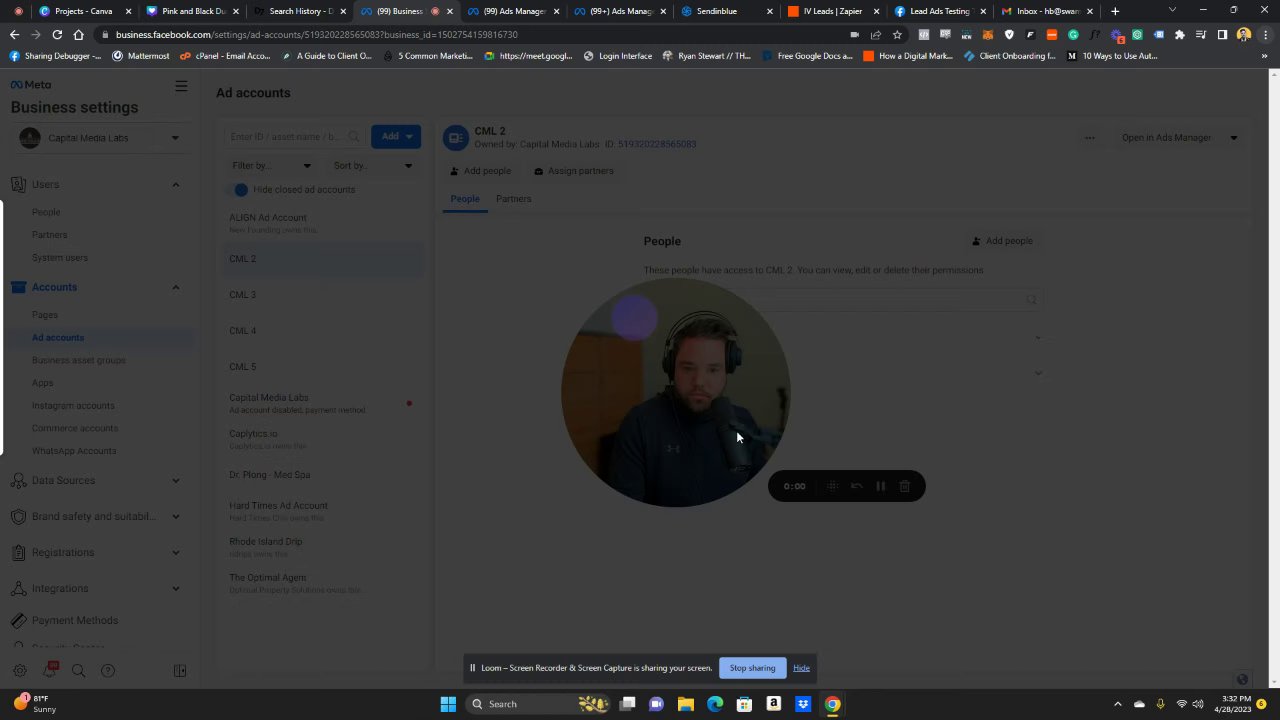Switch to the Partners tab of CML 2
This screenshot has height=720, width=1280.
coord(513,199)
